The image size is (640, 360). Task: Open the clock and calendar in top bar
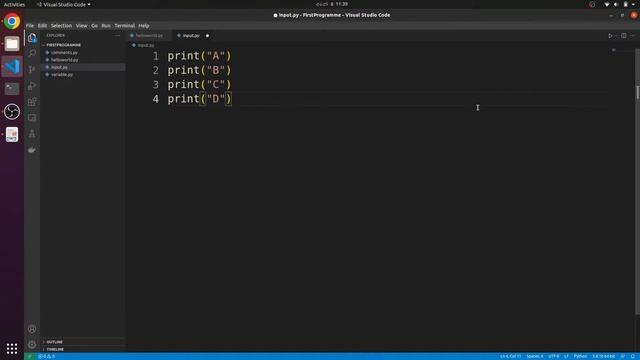tap(332, 4)
